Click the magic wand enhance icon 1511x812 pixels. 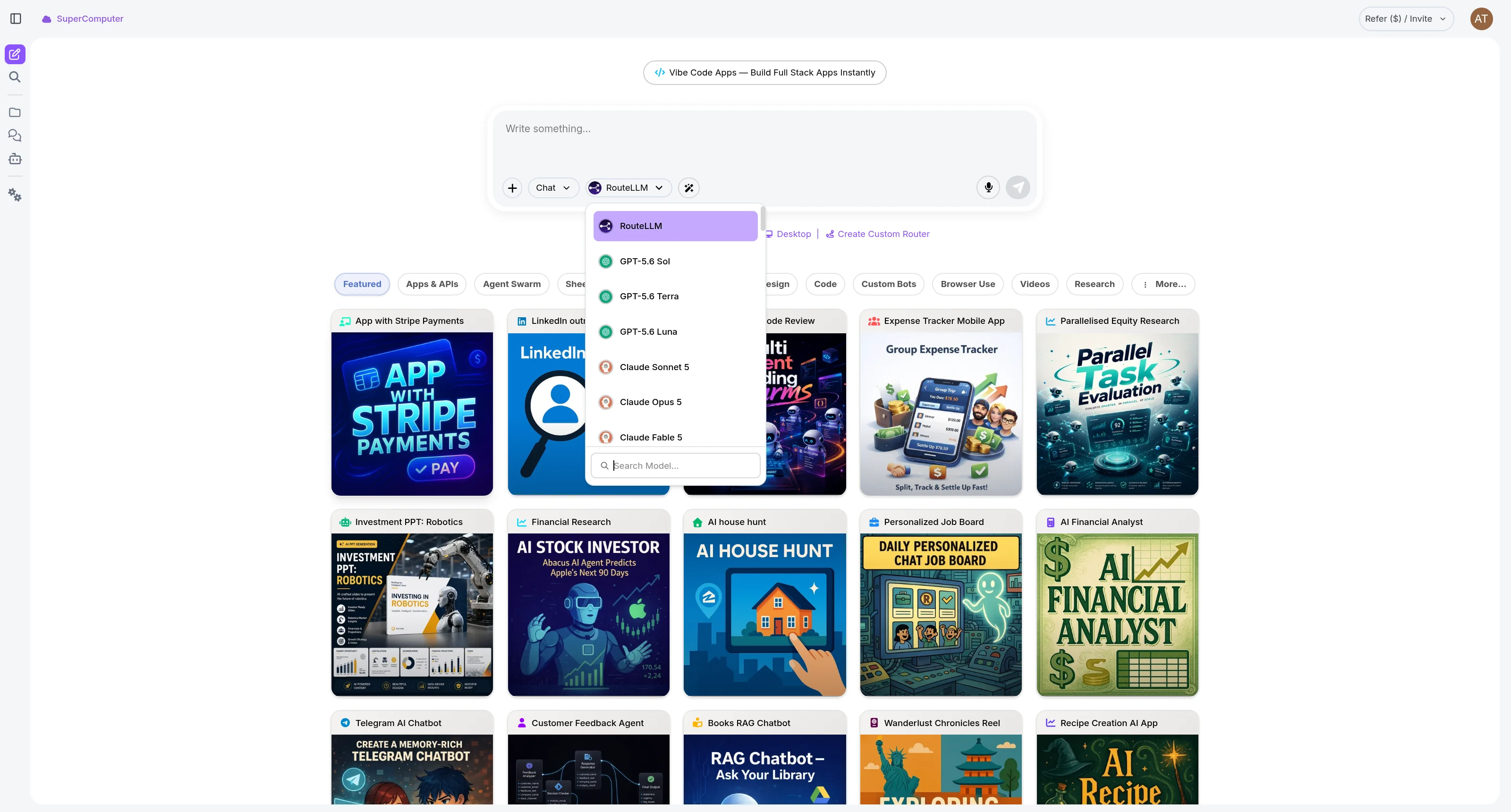point(688,188)
